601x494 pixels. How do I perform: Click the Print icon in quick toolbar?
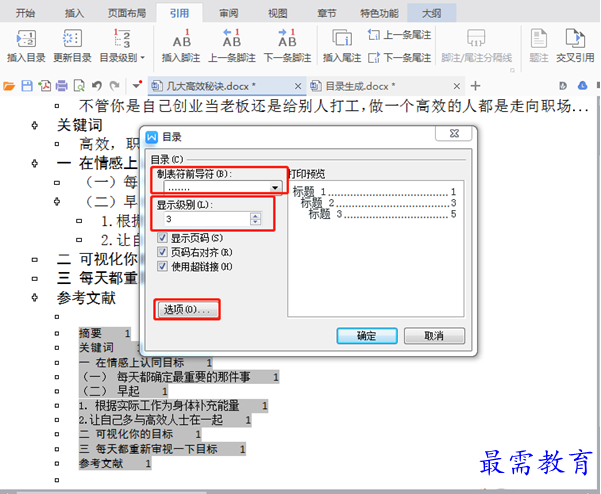coord(62,86)
